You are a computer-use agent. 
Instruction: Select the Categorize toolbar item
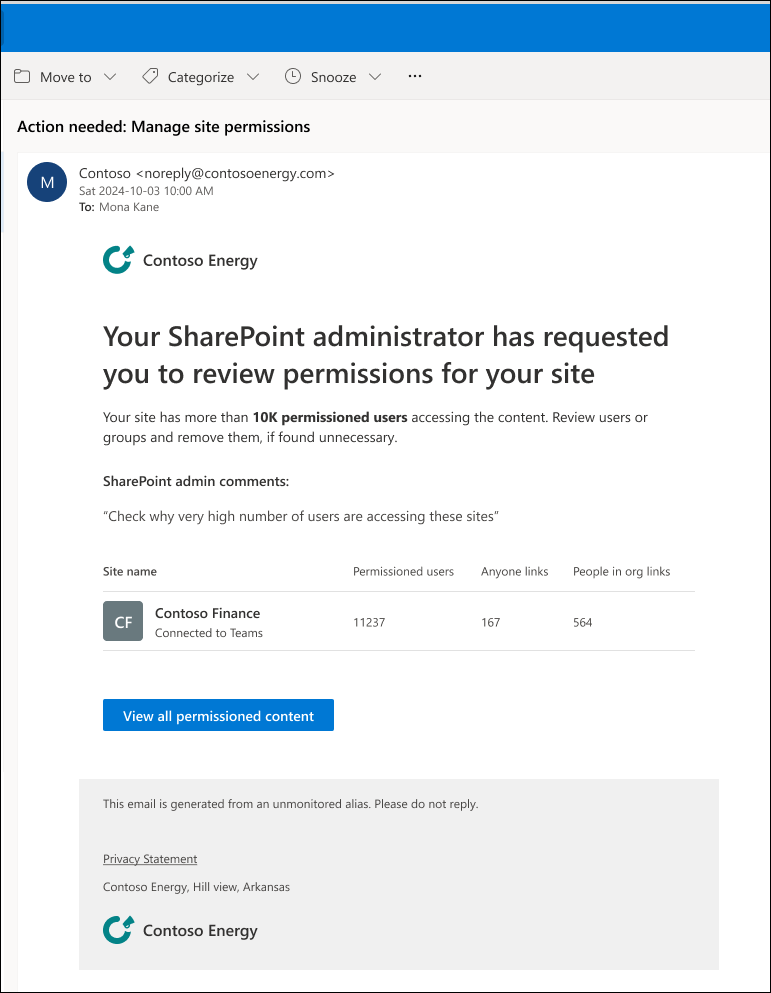(201, 77)
